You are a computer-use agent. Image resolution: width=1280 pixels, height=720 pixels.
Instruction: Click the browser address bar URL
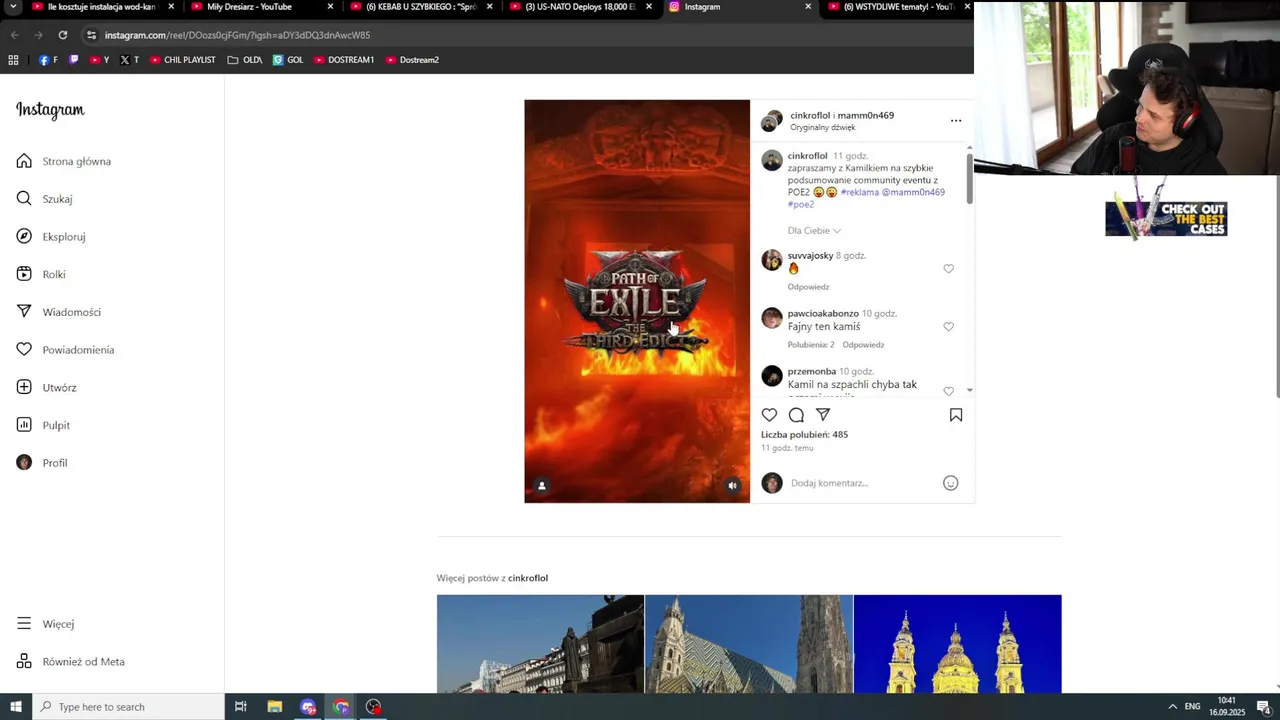(237, 35)
